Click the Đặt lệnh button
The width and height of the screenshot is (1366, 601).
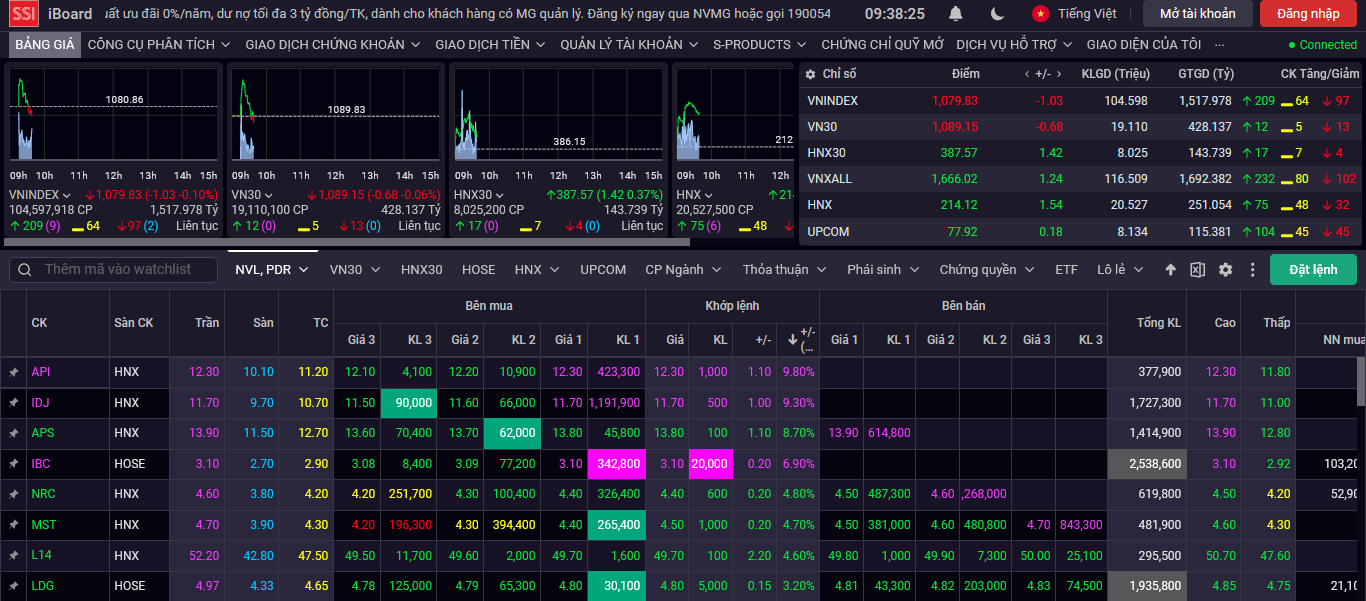(1313, 270)
